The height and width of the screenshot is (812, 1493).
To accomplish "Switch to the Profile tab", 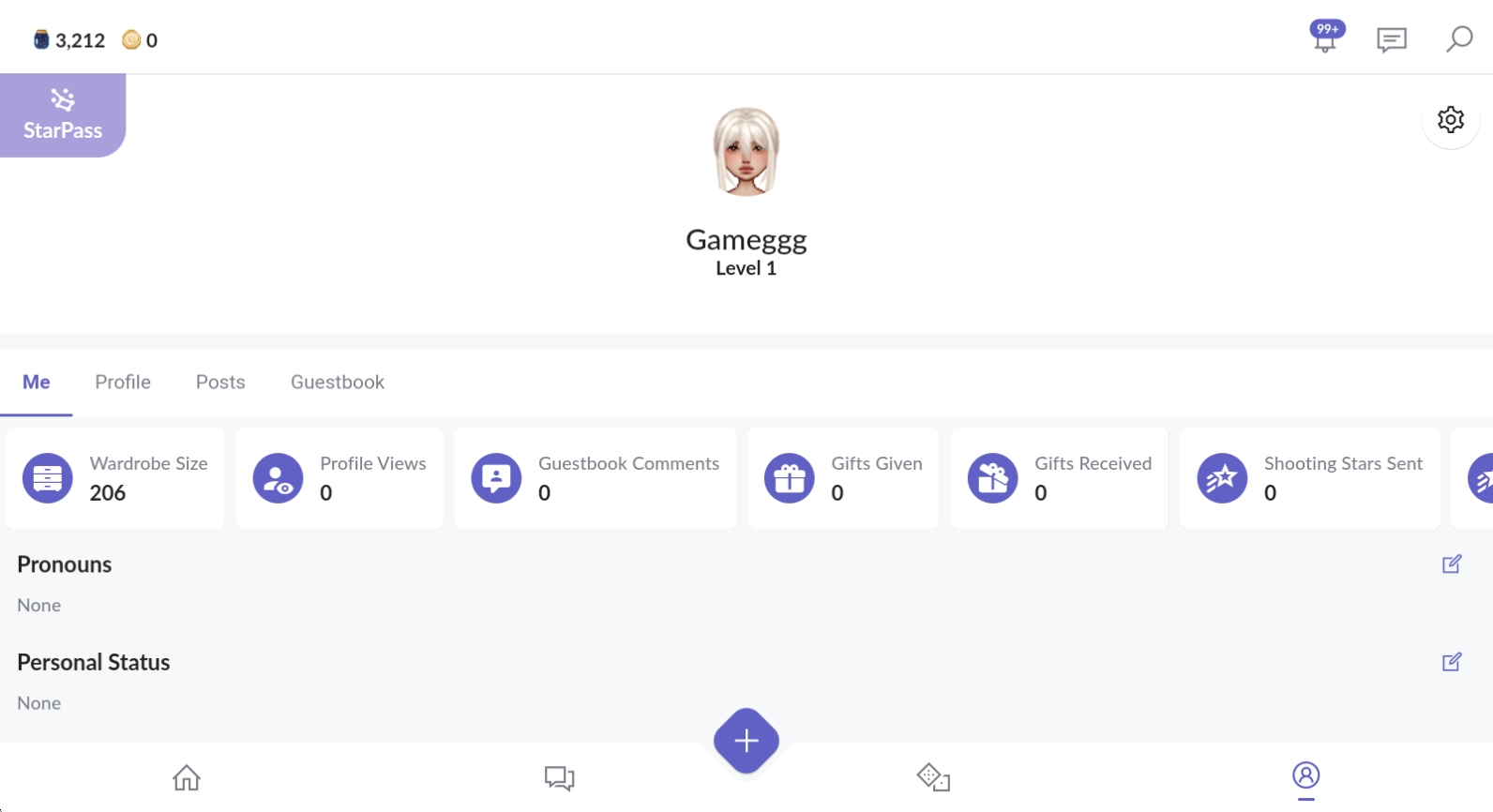I will pyautogui.click(x=123, y=383).
